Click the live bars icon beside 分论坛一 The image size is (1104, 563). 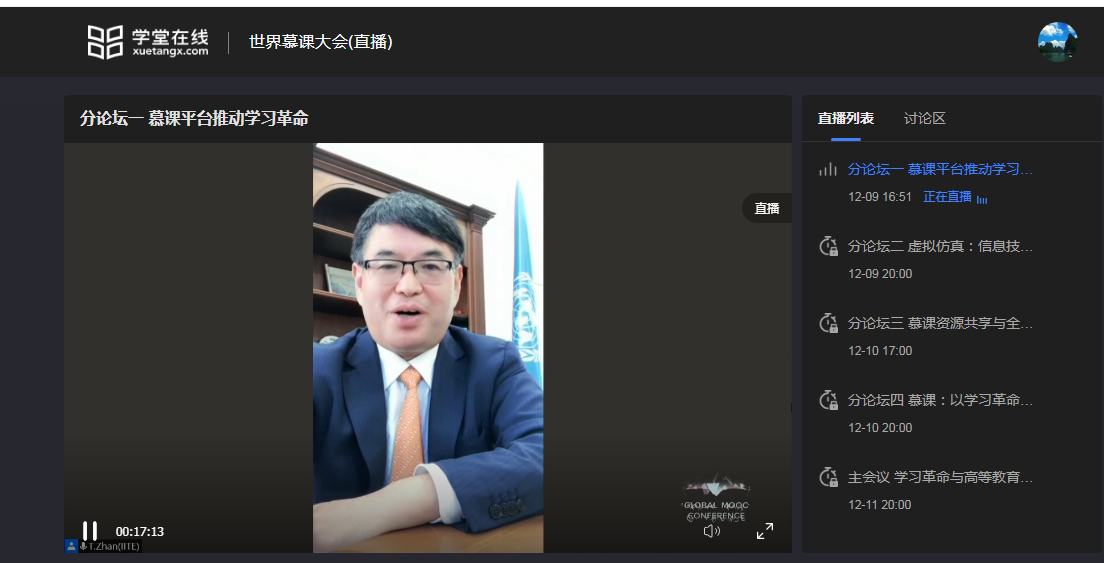point(827,170)
